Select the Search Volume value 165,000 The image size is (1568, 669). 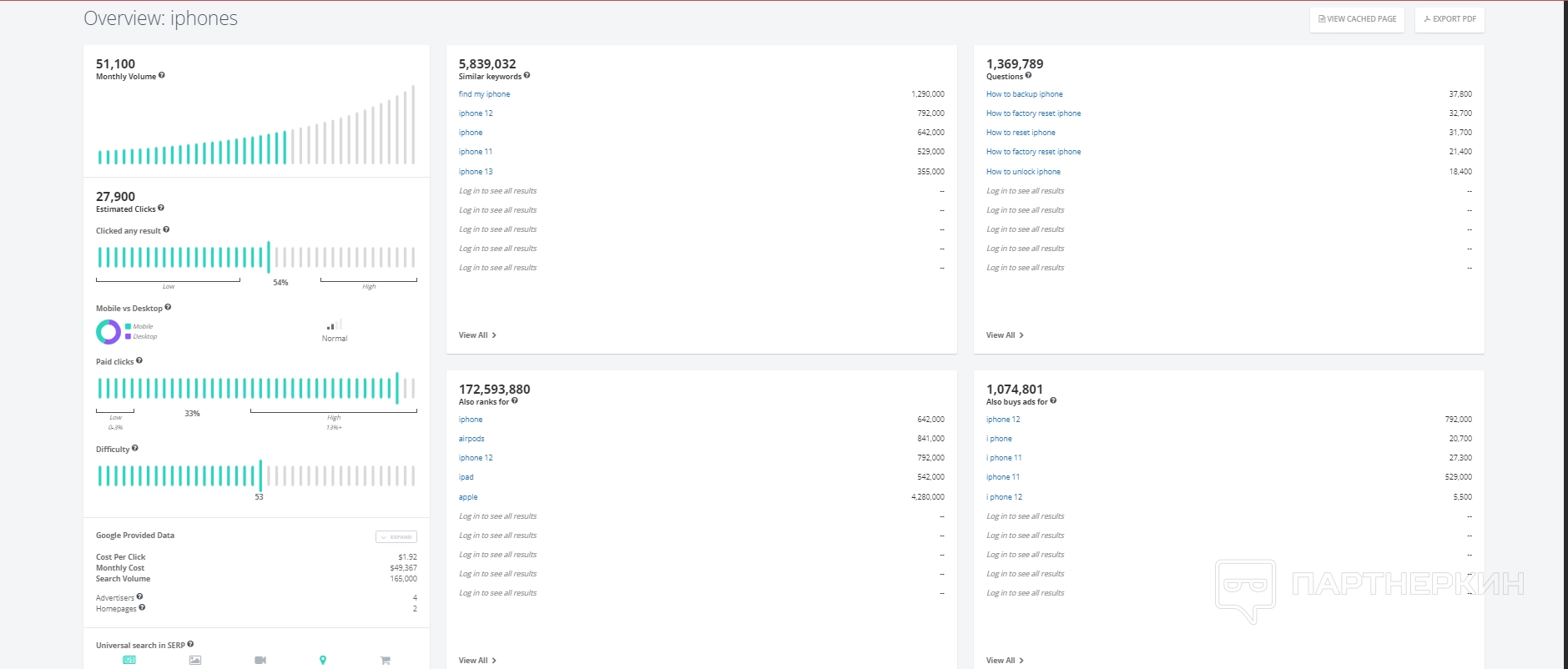[403, 579]
